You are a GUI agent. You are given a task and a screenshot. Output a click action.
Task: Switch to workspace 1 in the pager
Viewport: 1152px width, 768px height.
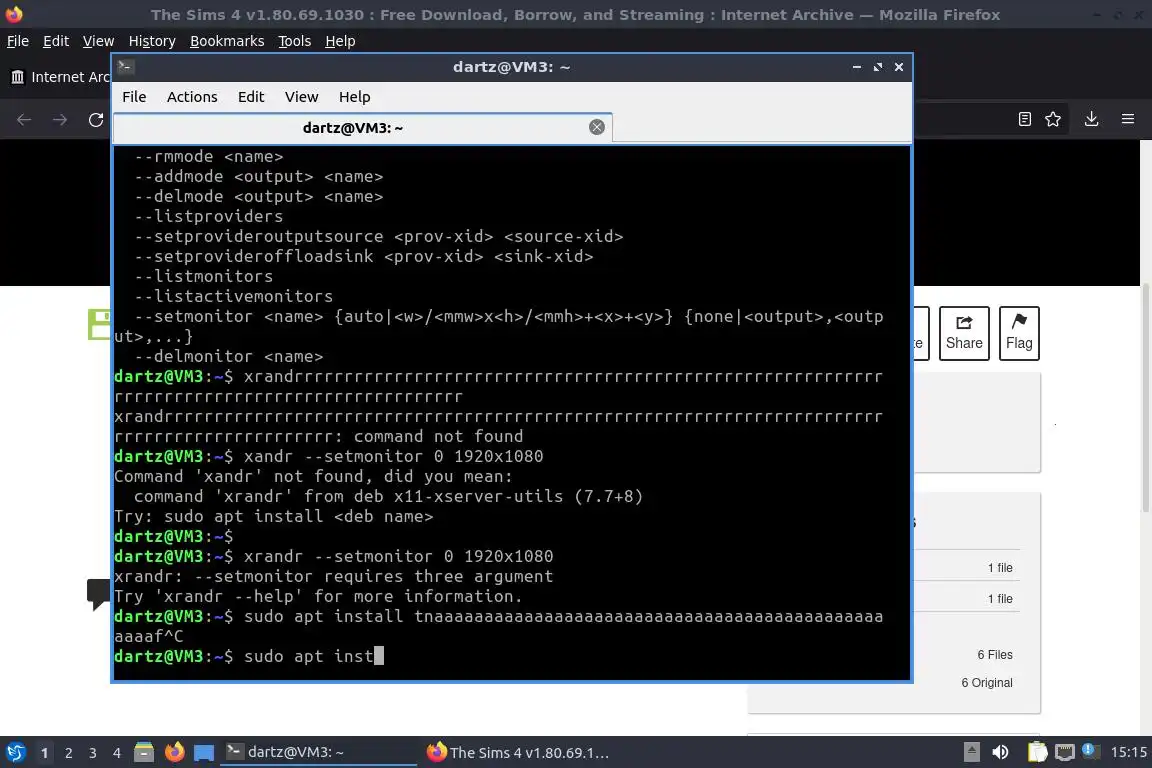point(44,753)
